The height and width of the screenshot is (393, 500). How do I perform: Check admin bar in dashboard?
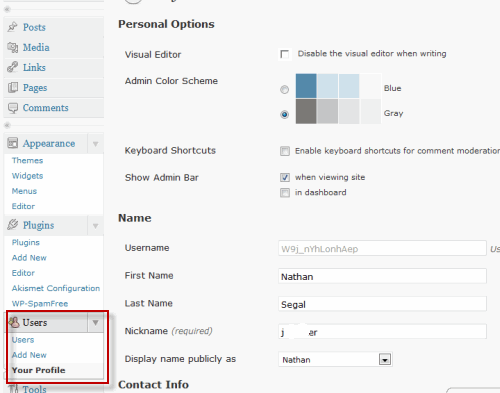point(285,192)
